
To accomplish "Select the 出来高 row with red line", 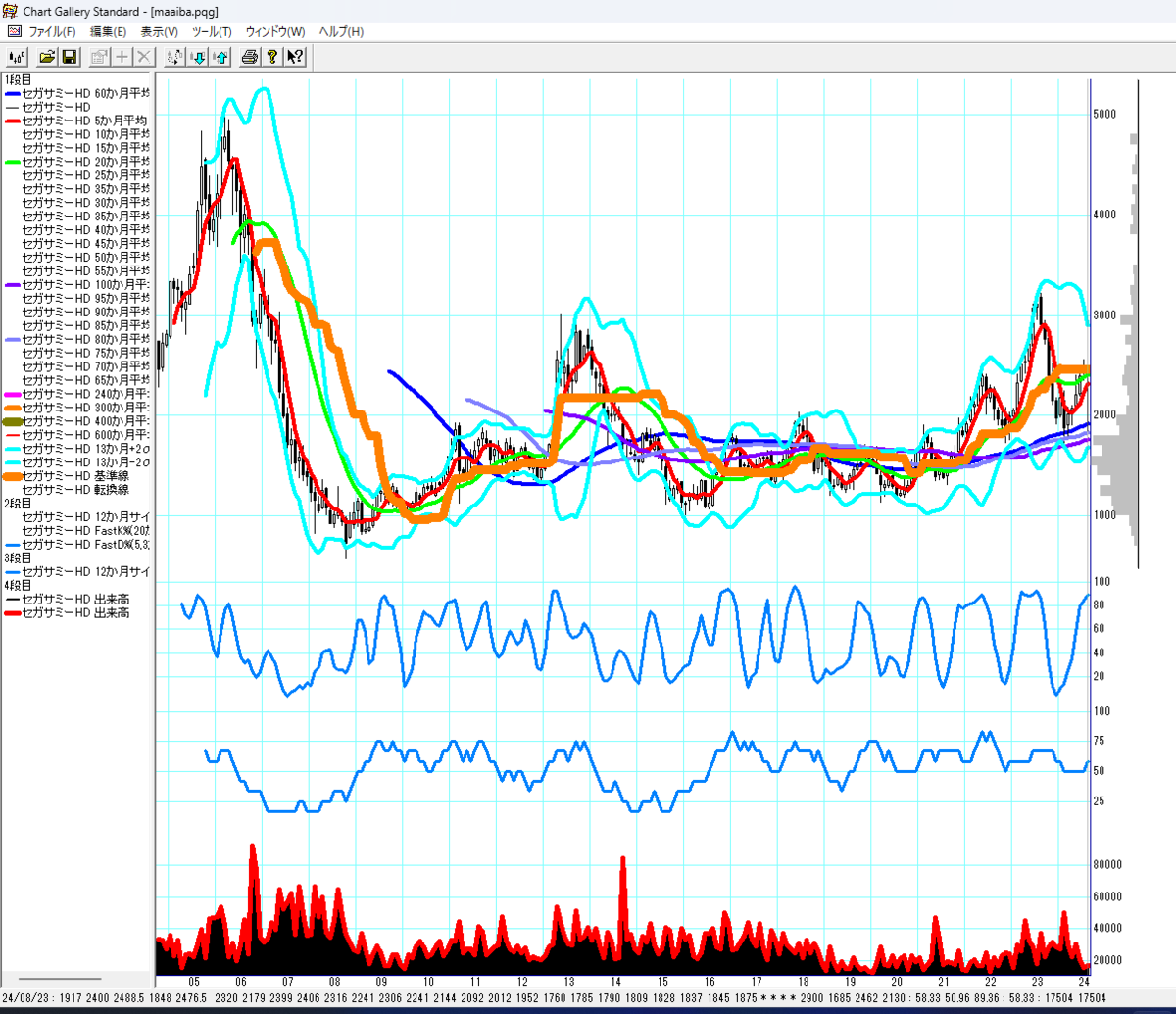I will (x=67, y=612).
